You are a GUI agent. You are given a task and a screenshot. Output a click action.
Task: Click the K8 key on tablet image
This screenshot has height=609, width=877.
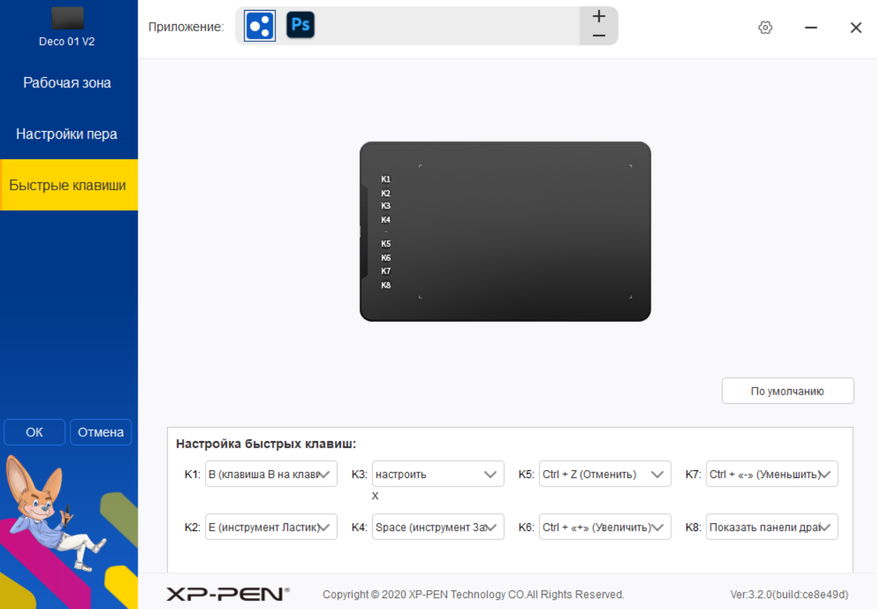[386, 285]
